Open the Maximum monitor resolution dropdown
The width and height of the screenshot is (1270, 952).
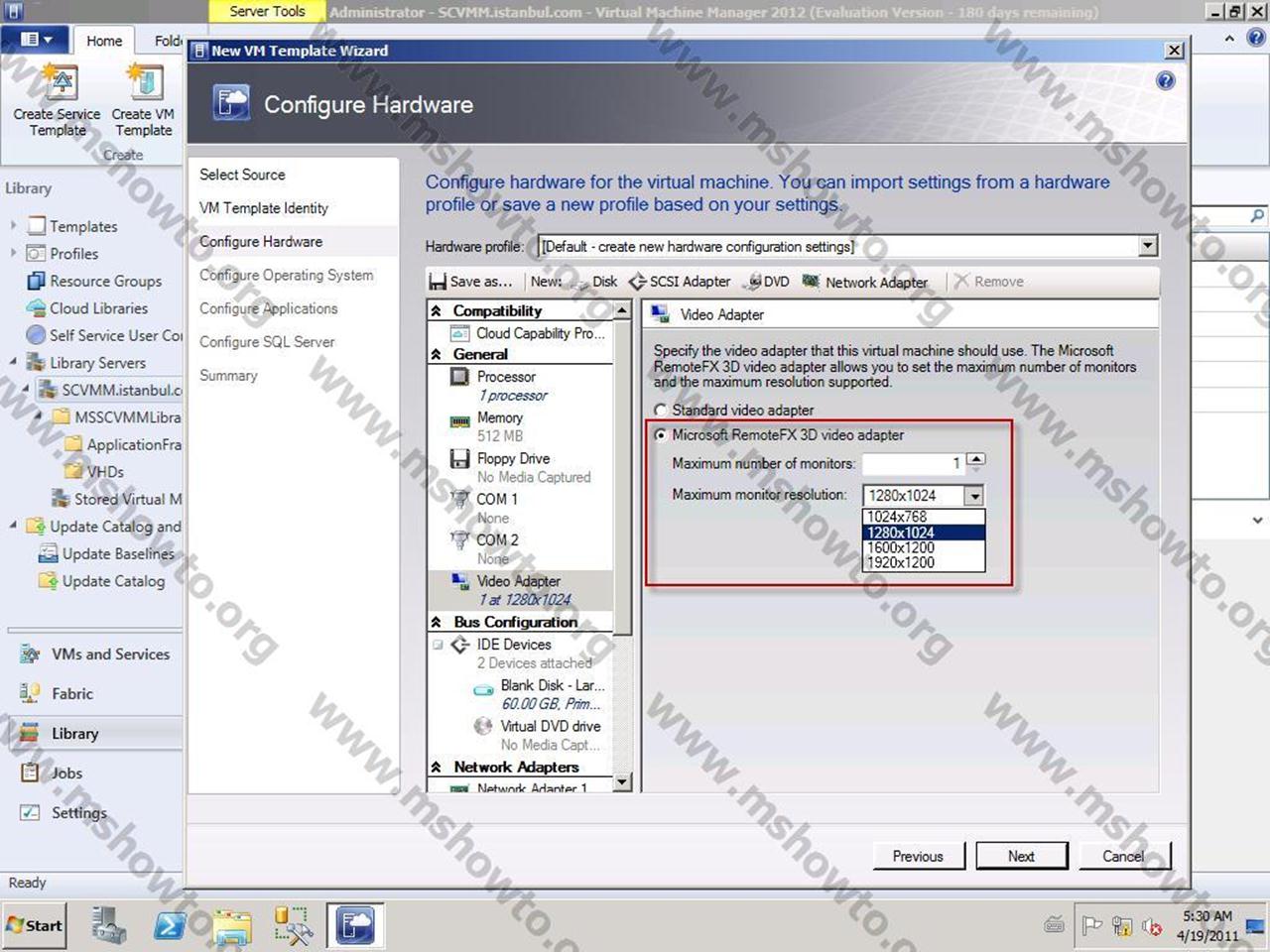(x=974, y=496)
